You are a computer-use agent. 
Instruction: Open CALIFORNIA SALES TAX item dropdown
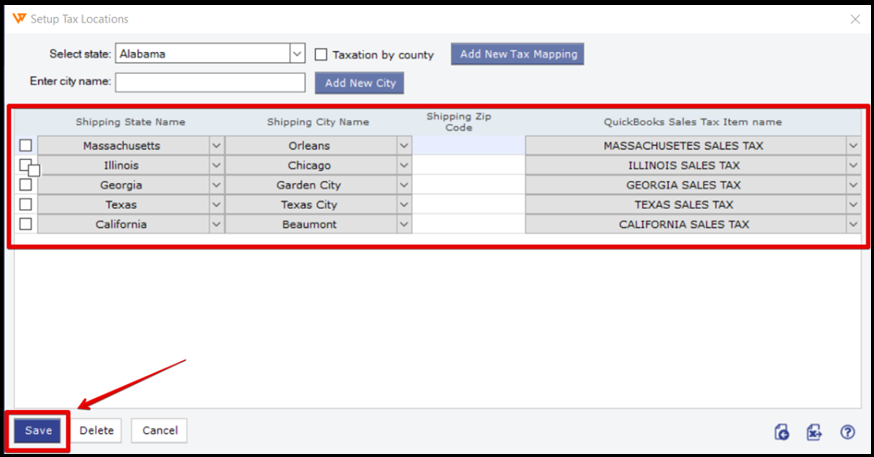(853, 224)
